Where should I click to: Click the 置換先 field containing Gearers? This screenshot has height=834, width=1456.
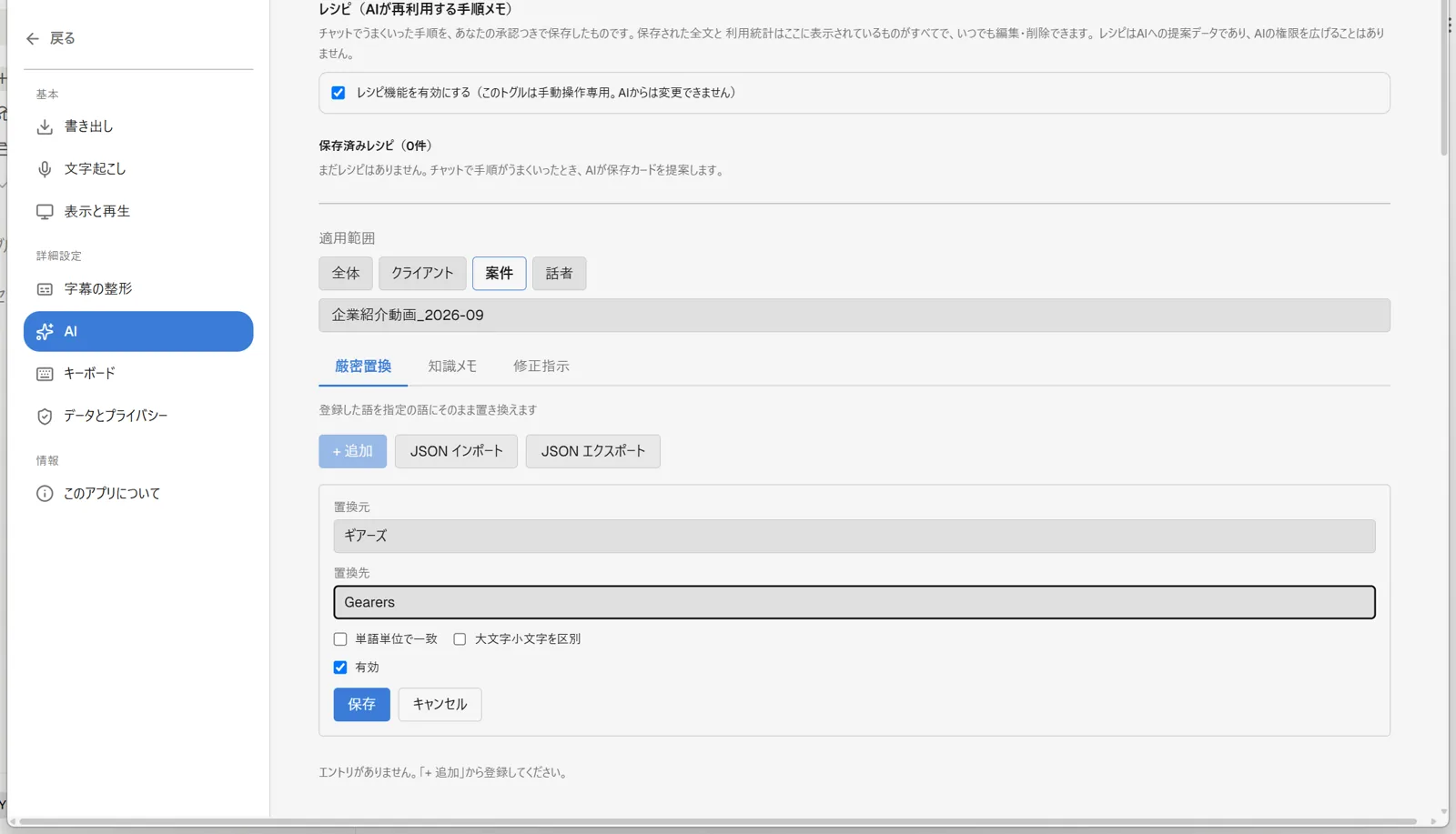854,603
